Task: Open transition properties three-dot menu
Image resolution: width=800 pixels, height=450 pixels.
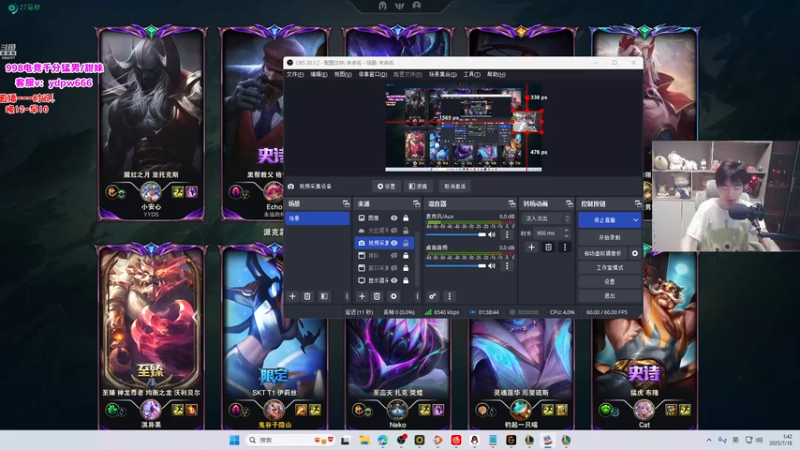Action: (x=564, y=247)
